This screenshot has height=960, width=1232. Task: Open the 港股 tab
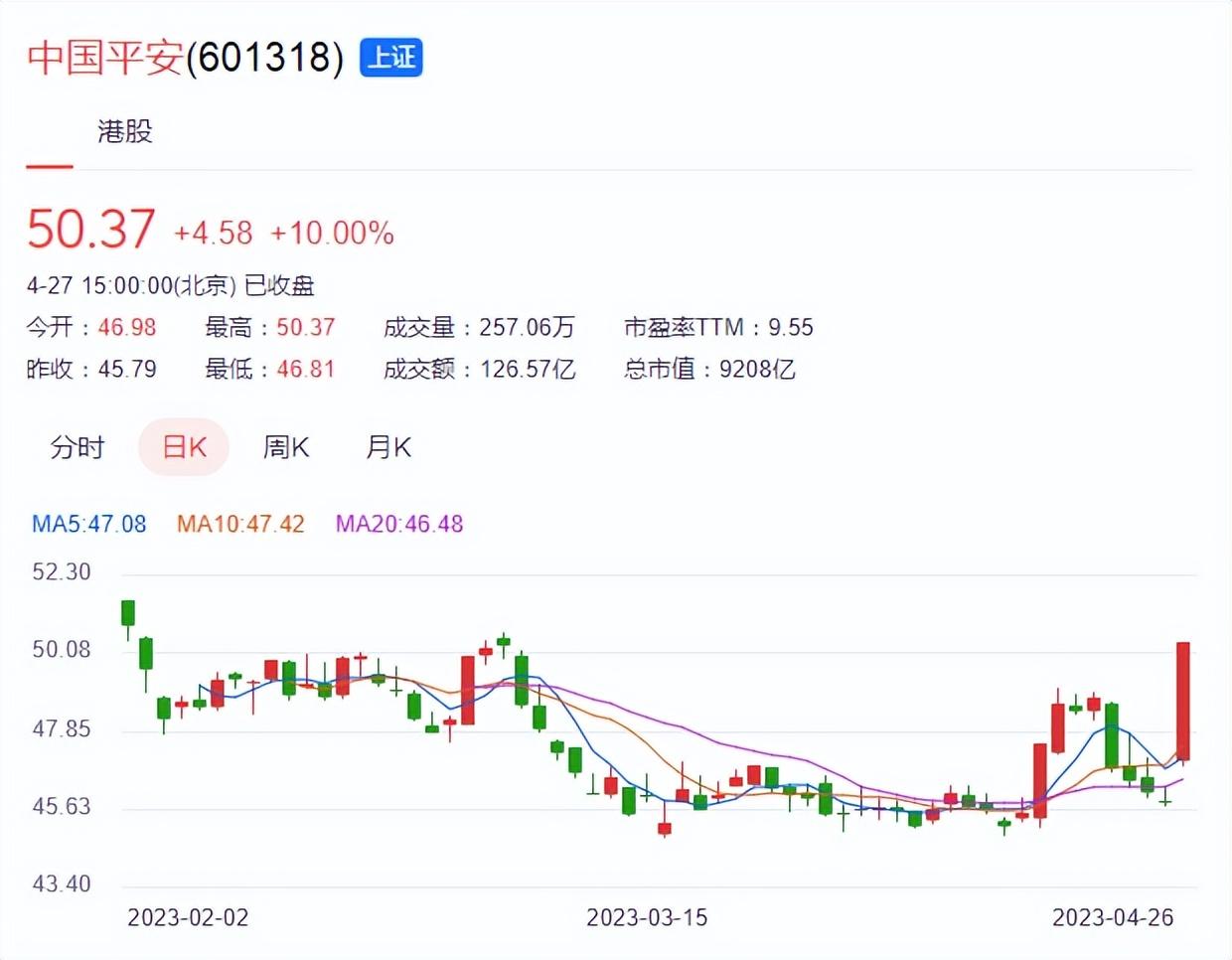[125, 131]
